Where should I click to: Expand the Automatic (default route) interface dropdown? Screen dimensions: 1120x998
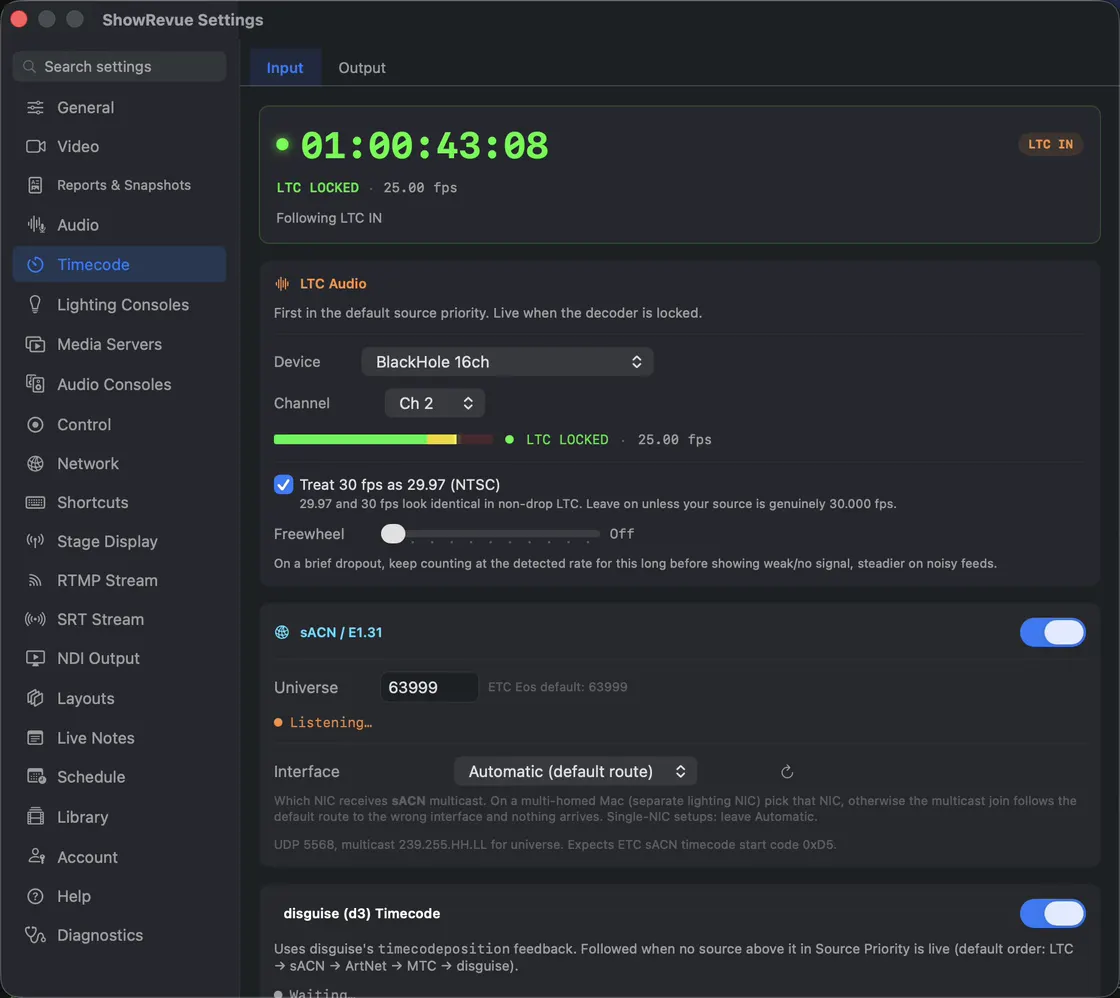(576, 772)
